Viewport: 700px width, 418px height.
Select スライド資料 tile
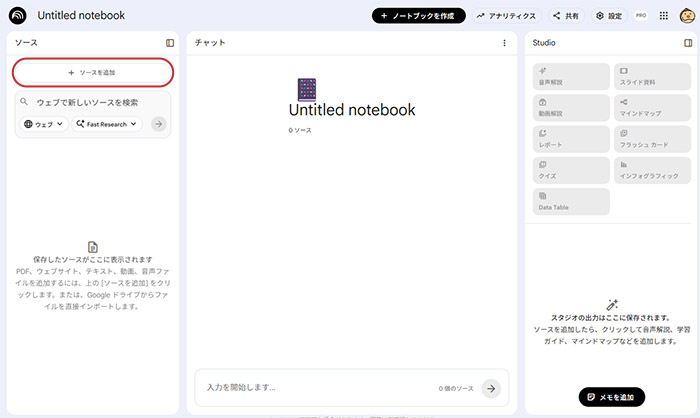(x=652, y=76)
